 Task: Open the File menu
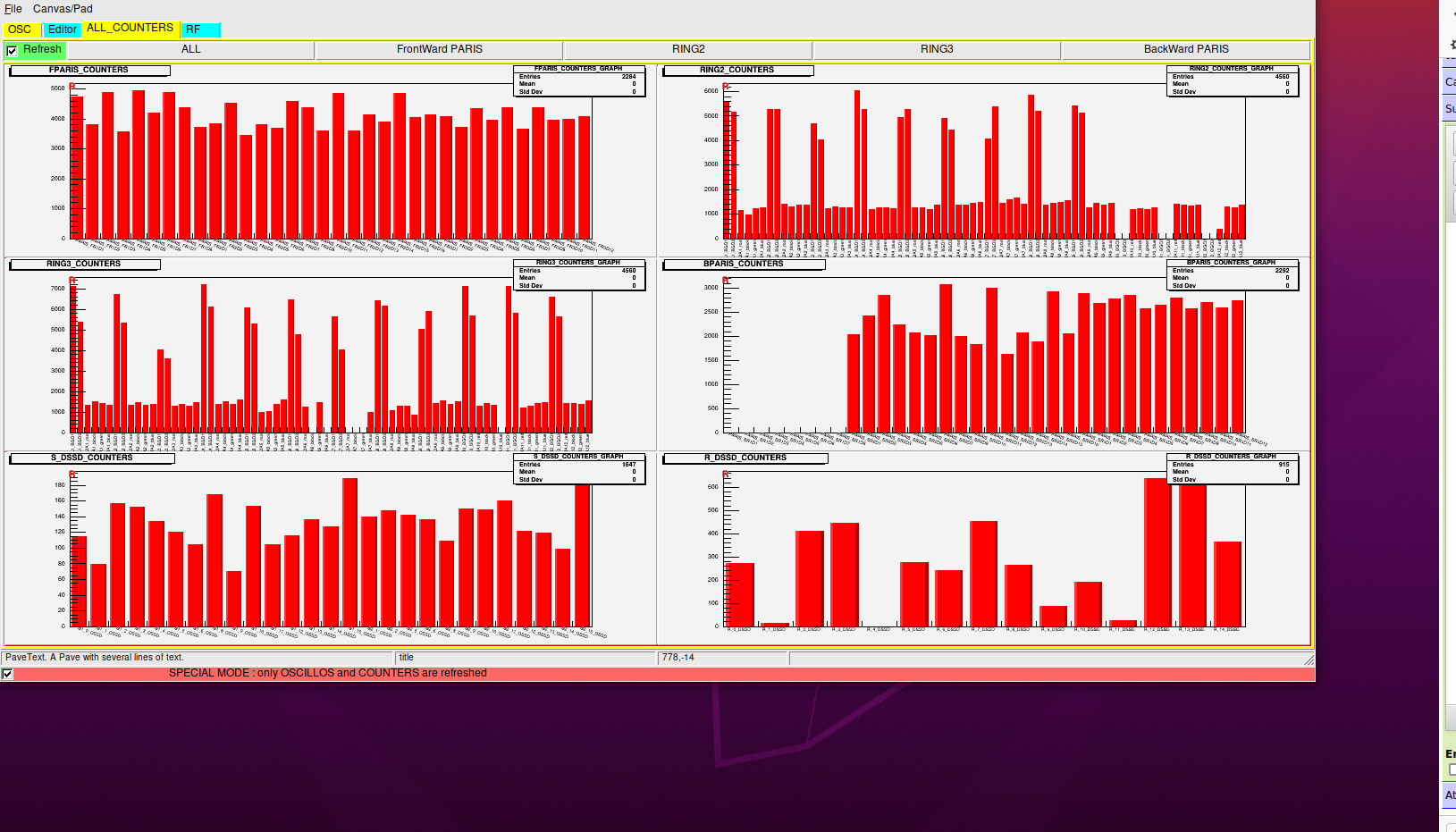point(13,9)
